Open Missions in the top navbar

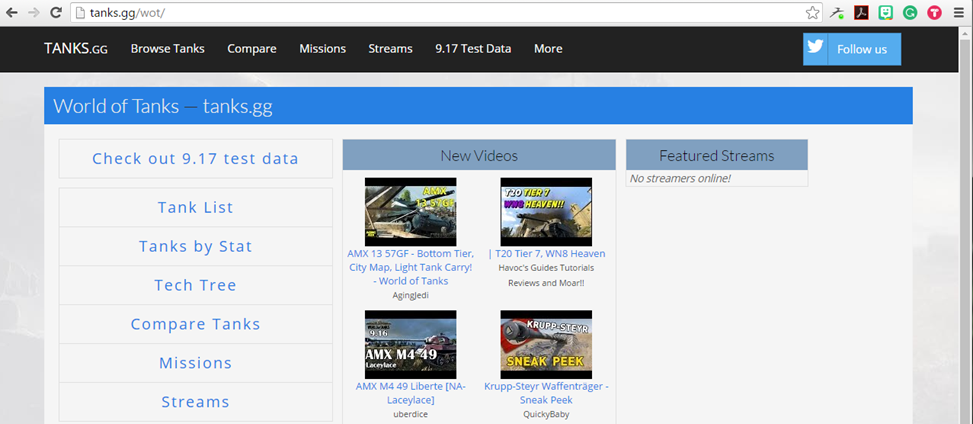[x=323, y=48]
